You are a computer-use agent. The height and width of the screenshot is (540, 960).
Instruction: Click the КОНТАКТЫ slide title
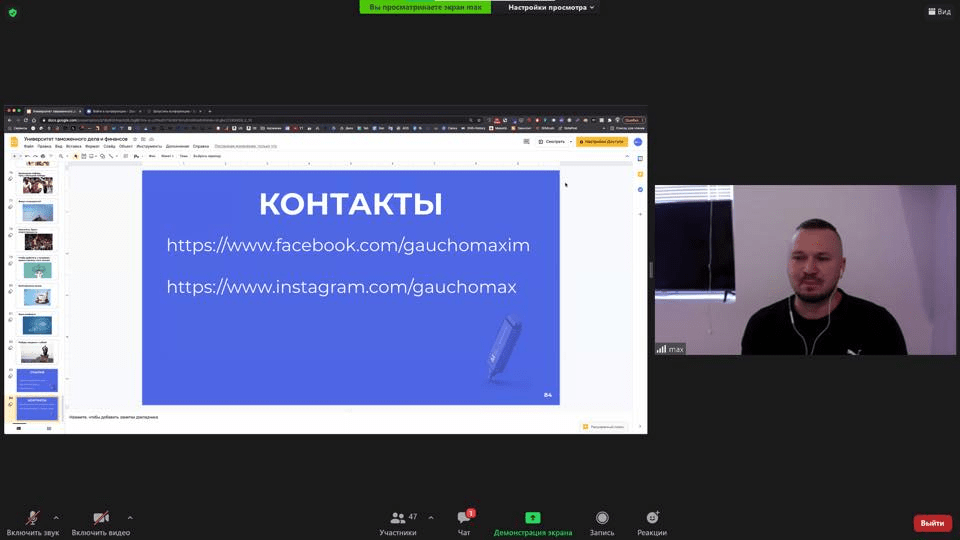click(x=351, y=204)
